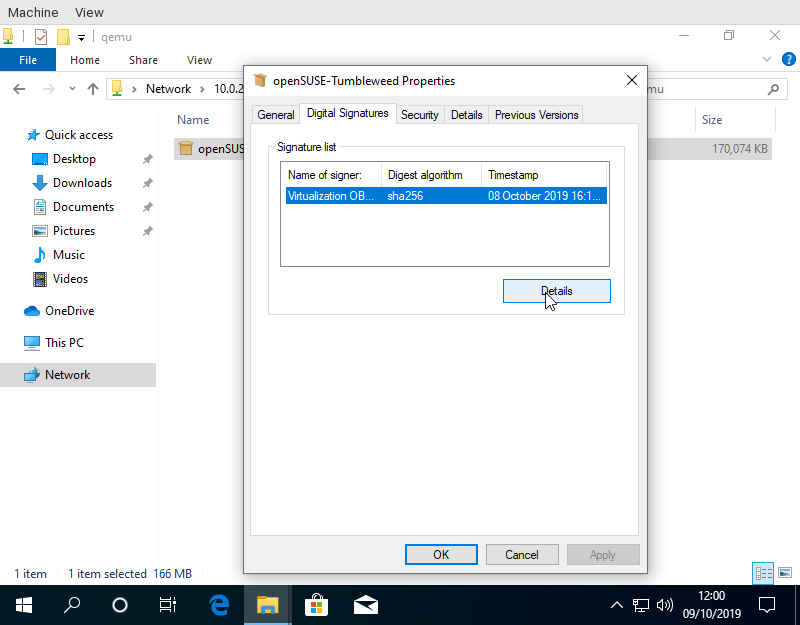Open the File menu in Explorer
The height and width of the screenshot is (625, 800).
pos(28,60)
